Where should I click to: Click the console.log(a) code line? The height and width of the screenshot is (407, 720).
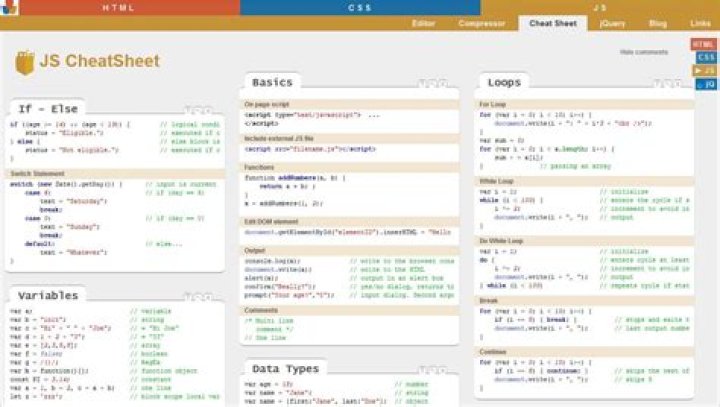[273, 261]
